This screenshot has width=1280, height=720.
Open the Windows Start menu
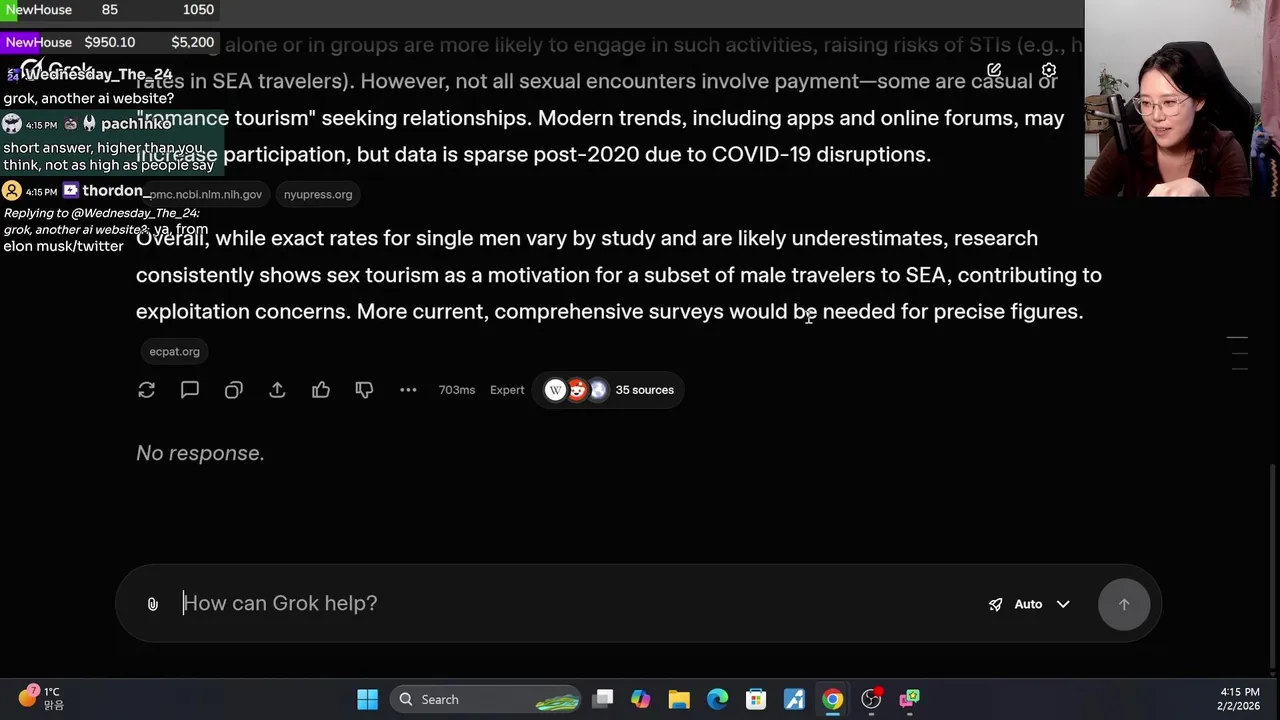pyautogui.click(x=367, y=699)
